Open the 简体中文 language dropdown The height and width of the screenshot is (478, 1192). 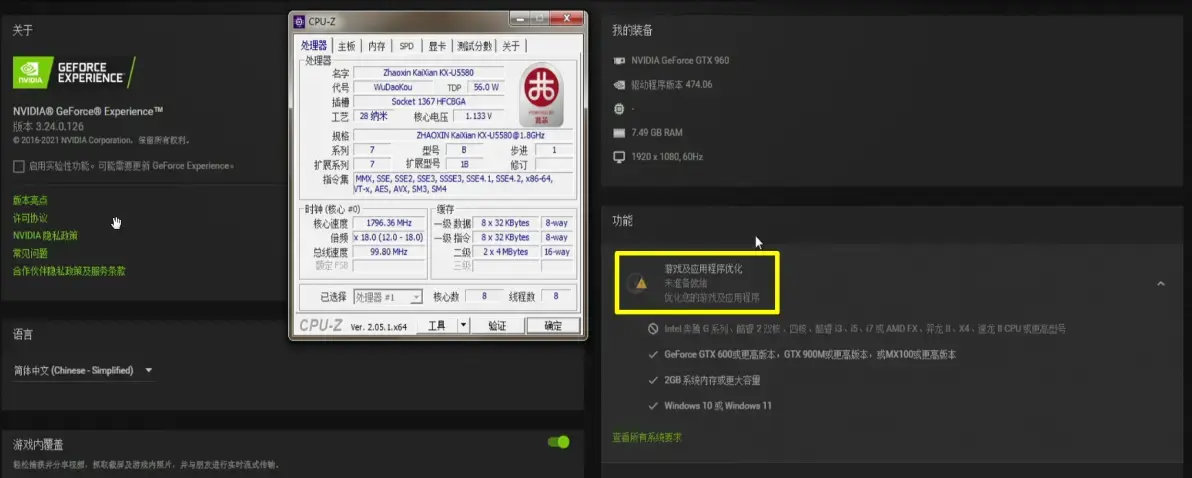[x=83, y=370]
